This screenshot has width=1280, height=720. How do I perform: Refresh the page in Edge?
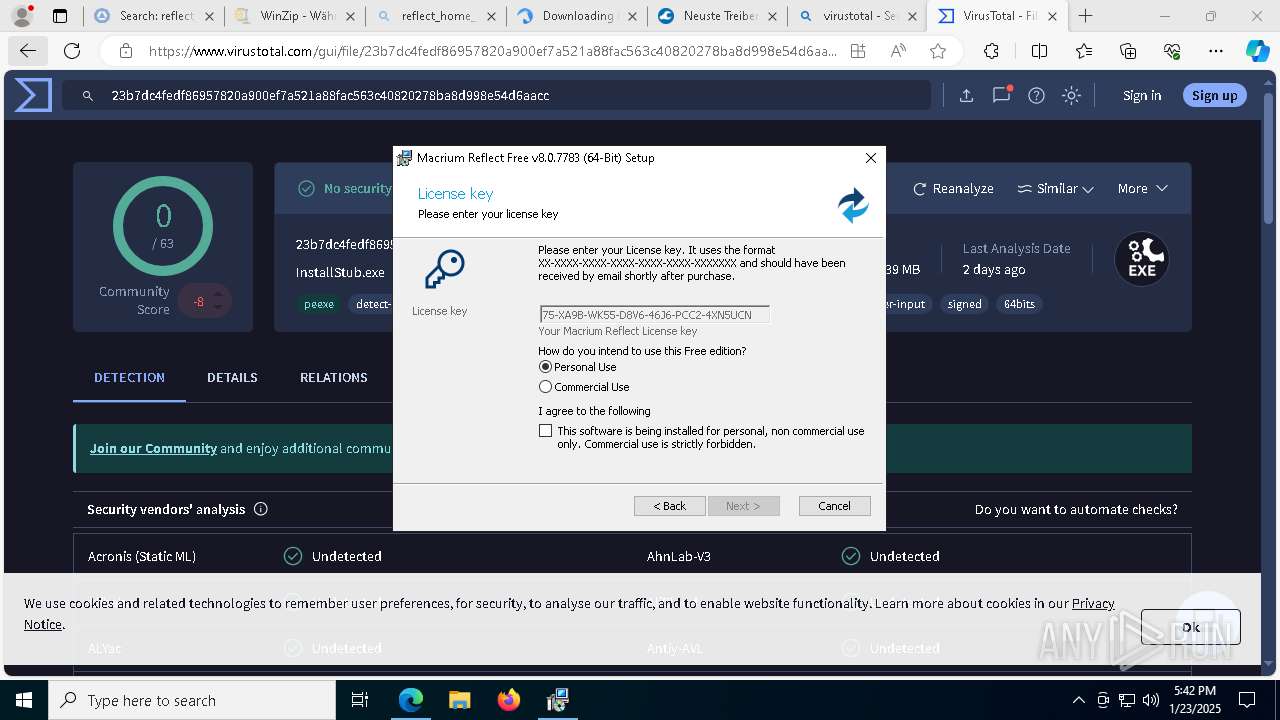72,51
